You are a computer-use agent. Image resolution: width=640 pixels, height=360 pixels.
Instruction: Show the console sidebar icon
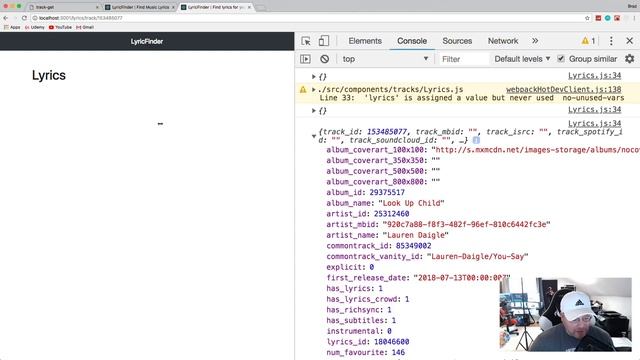pos(305,59)
